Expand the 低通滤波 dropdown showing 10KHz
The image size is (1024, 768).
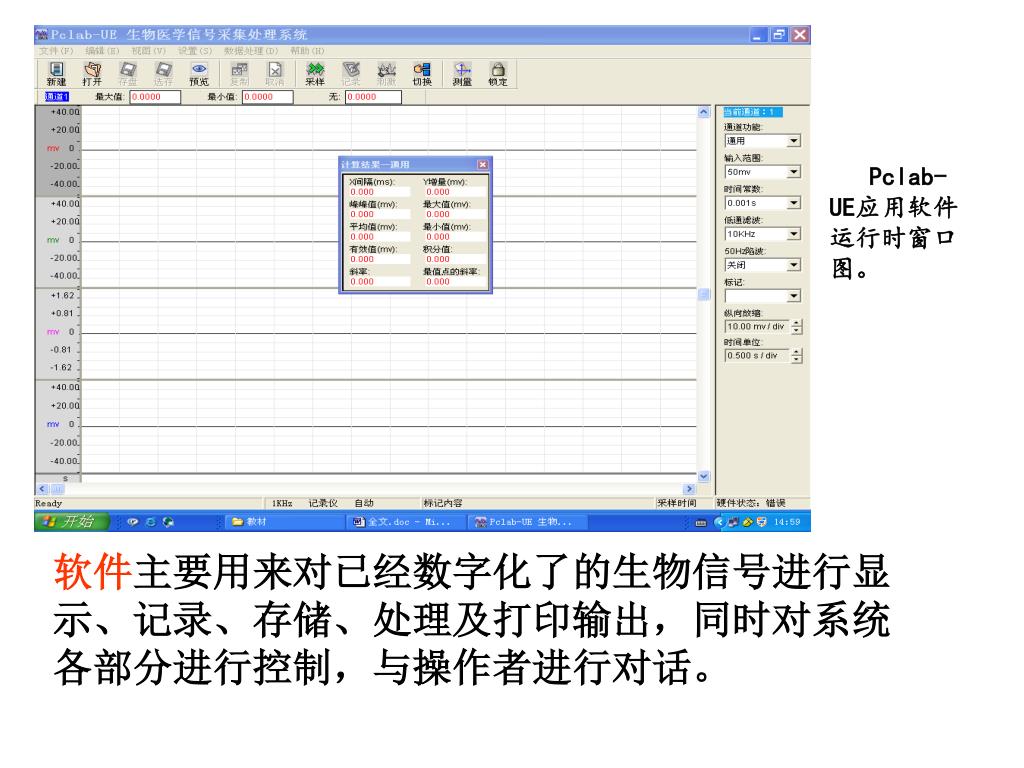pyautogui.click(x=793, y=234)
